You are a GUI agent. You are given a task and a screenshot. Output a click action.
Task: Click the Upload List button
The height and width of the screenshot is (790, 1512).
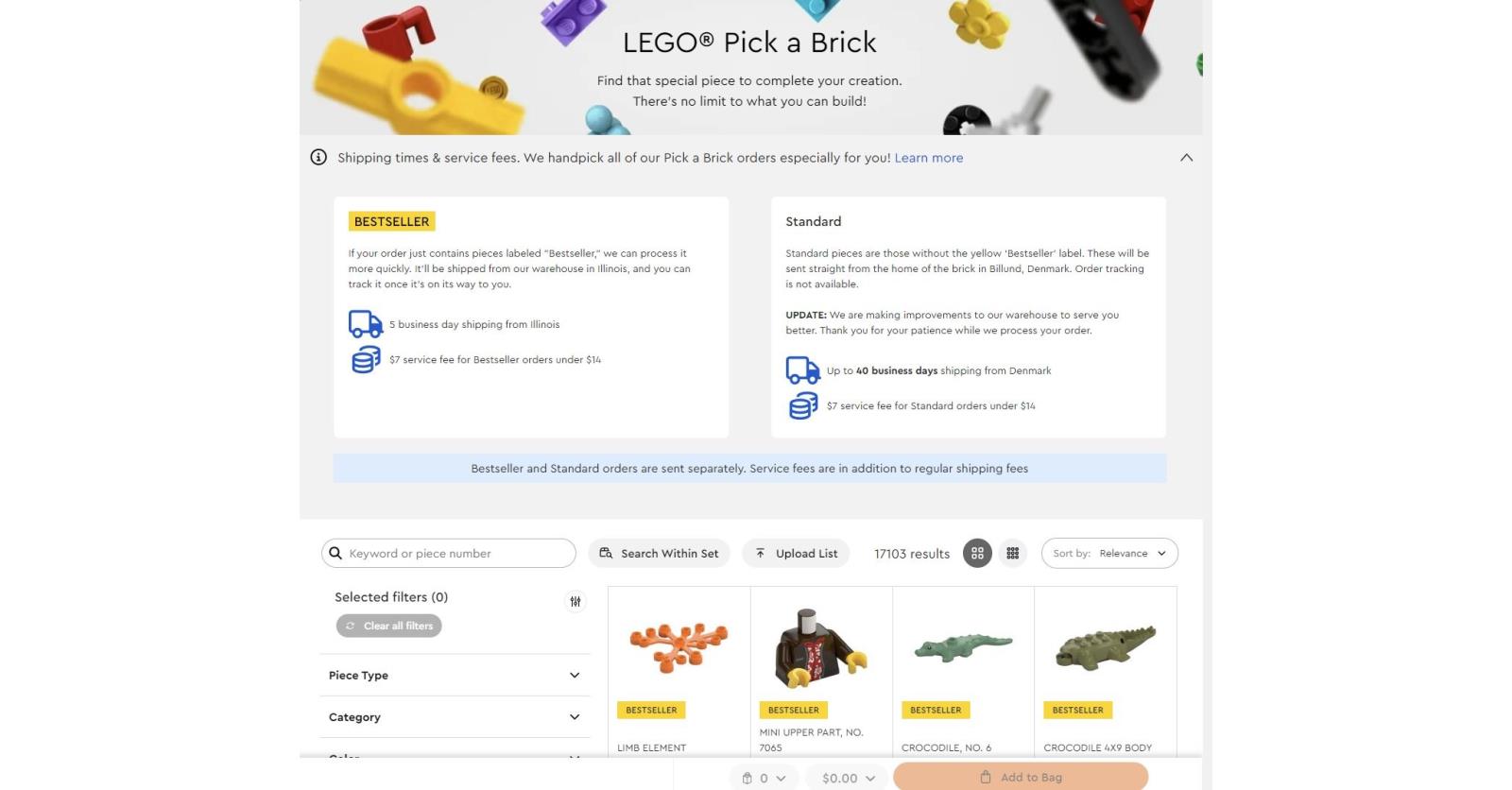click(x=796, y=553)
